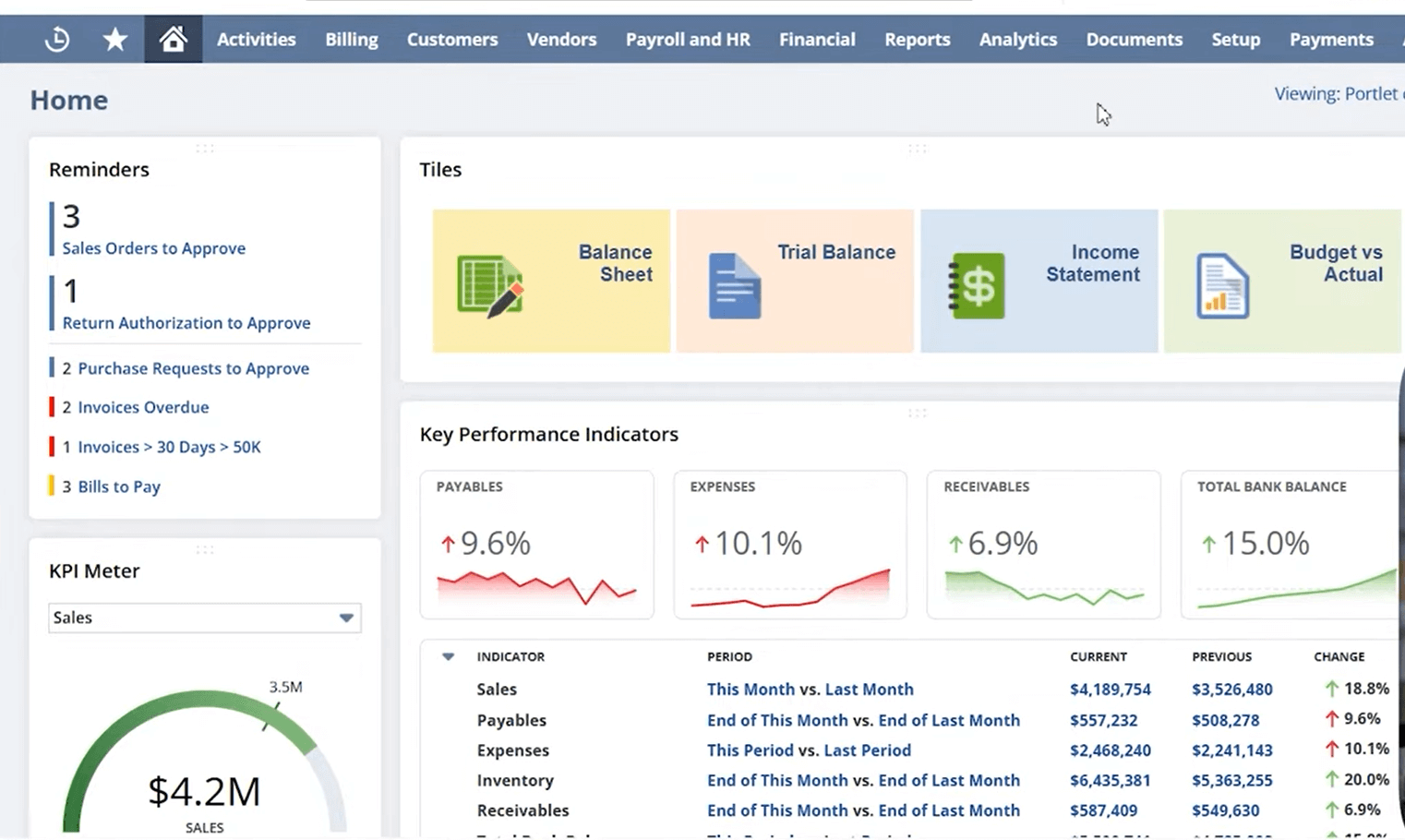The width and height of the screenshot is (1405, 840).
Task: Open the Trial Balance tile
Action: pyautogui.click(x=795, y=281)
